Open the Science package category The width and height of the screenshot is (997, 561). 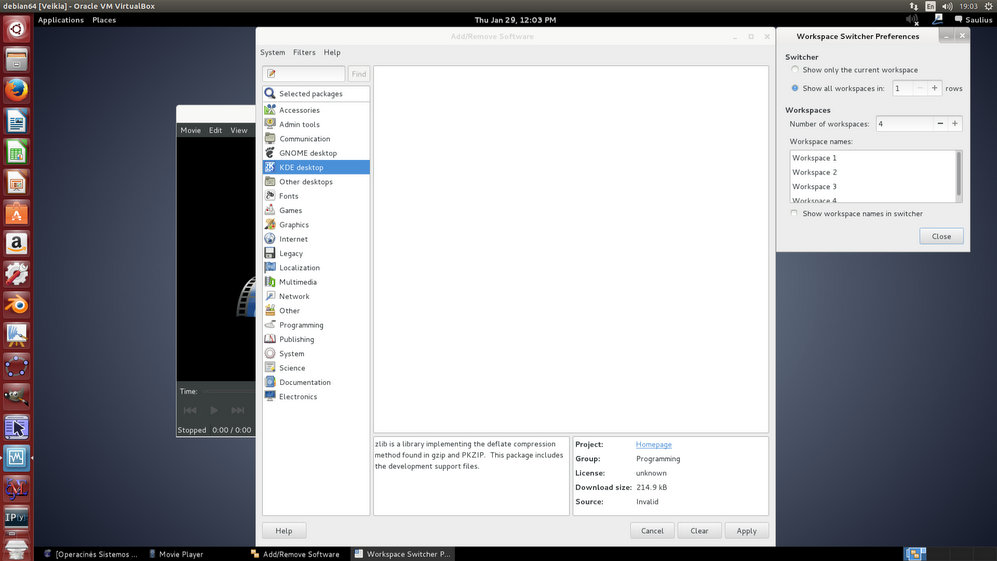292,368
